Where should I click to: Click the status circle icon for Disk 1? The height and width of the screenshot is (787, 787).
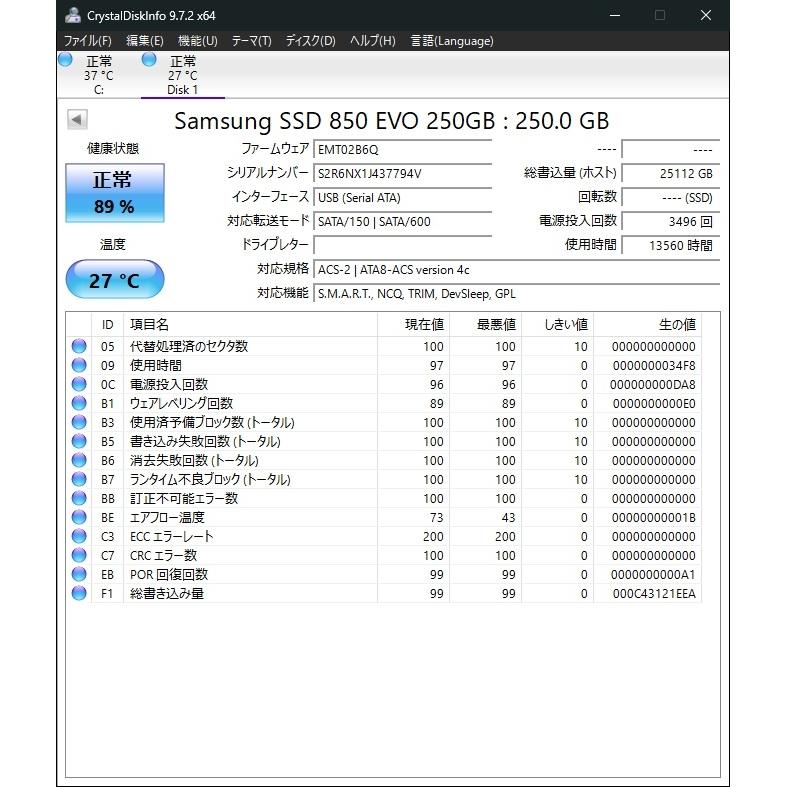pos(149,60)
